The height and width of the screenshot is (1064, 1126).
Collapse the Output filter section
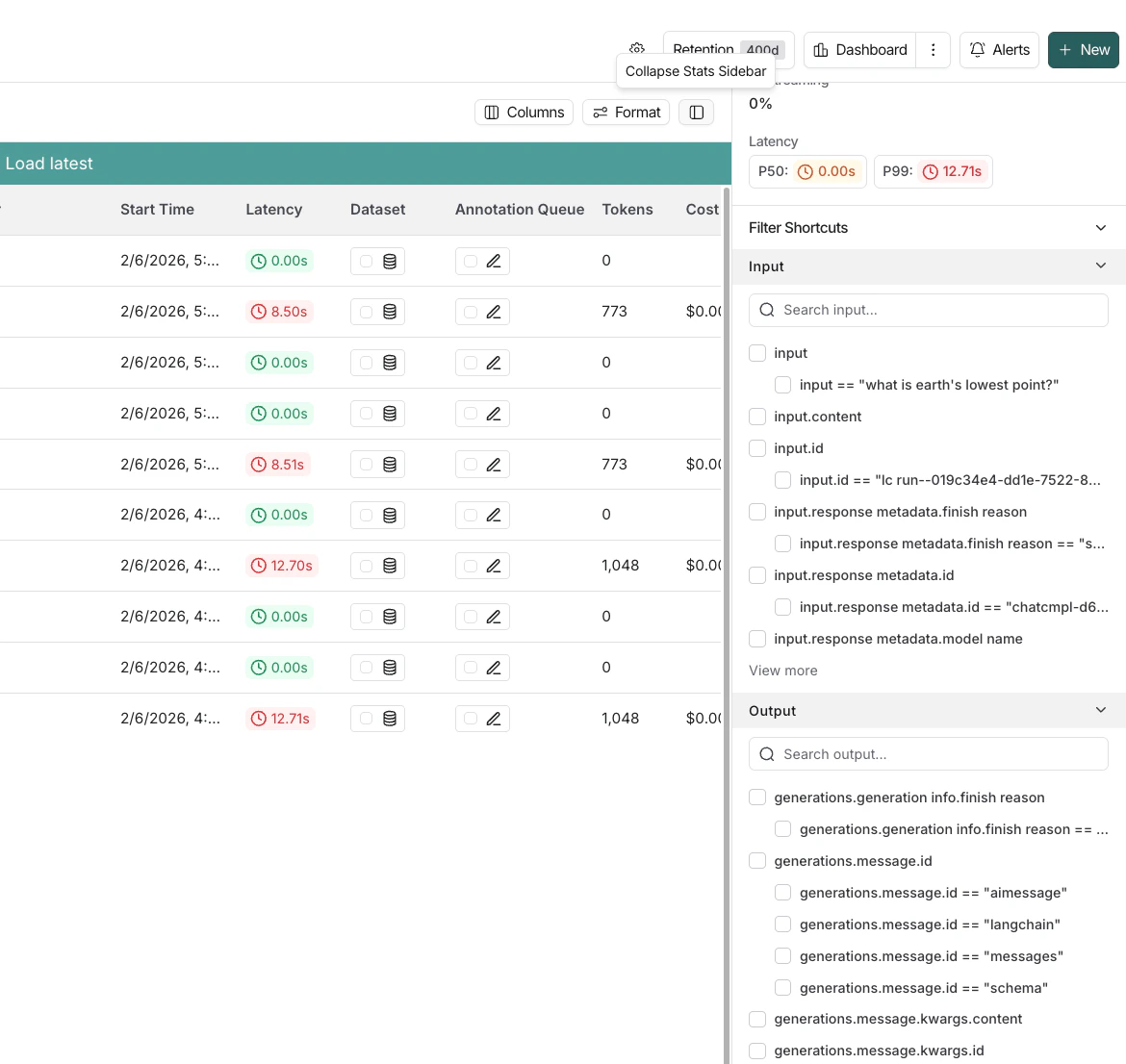[1100, 710]
